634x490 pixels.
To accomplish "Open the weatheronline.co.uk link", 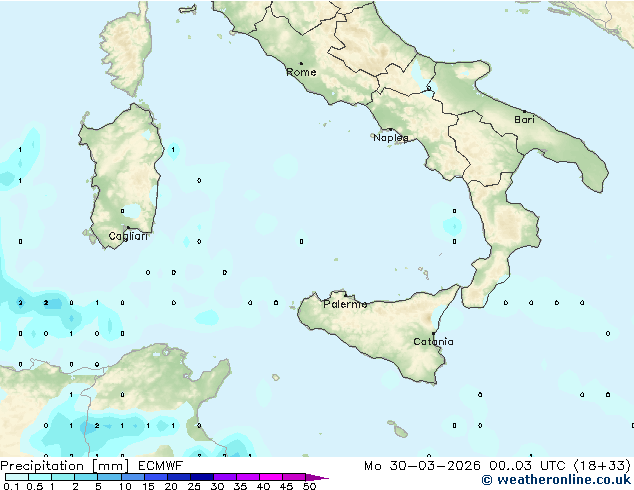I will tap(556, 480).
